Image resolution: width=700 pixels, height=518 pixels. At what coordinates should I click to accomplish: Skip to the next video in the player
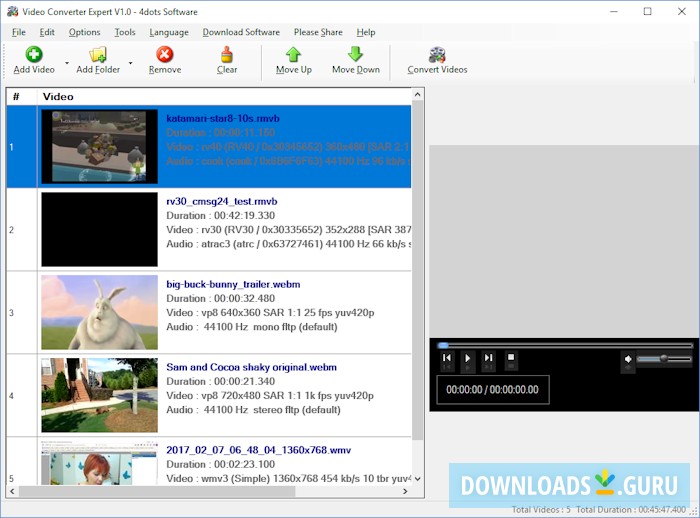click(488, 358)
